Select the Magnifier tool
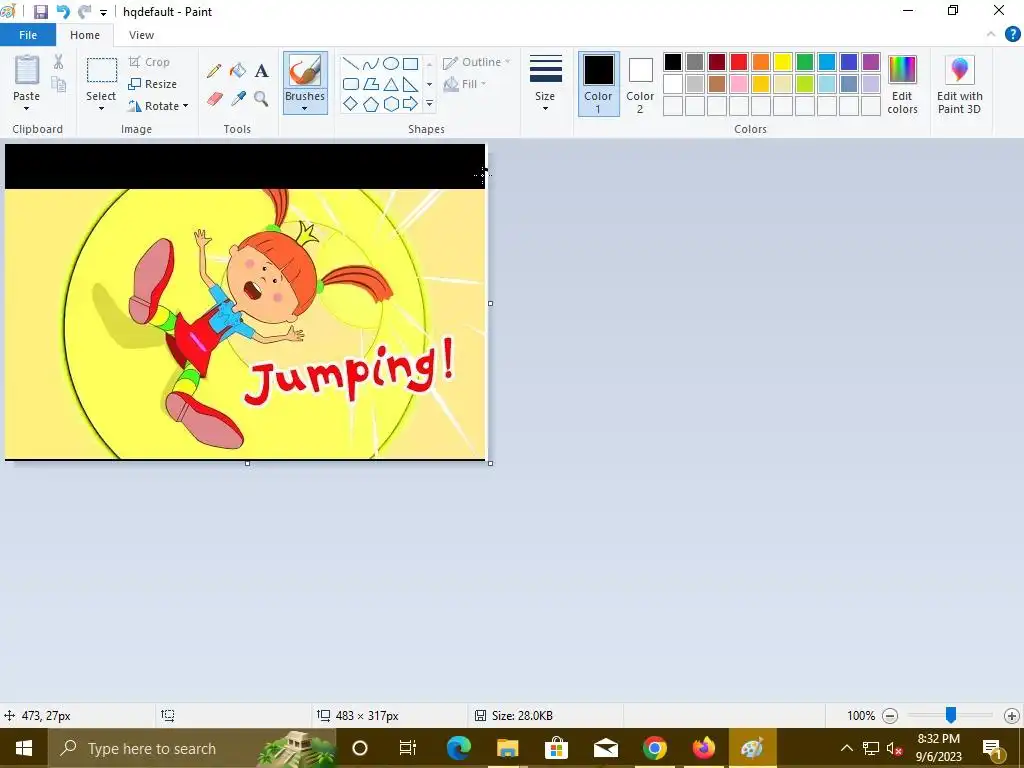The width and height of the screenshot is (1024, 768). tap(261, 99)
